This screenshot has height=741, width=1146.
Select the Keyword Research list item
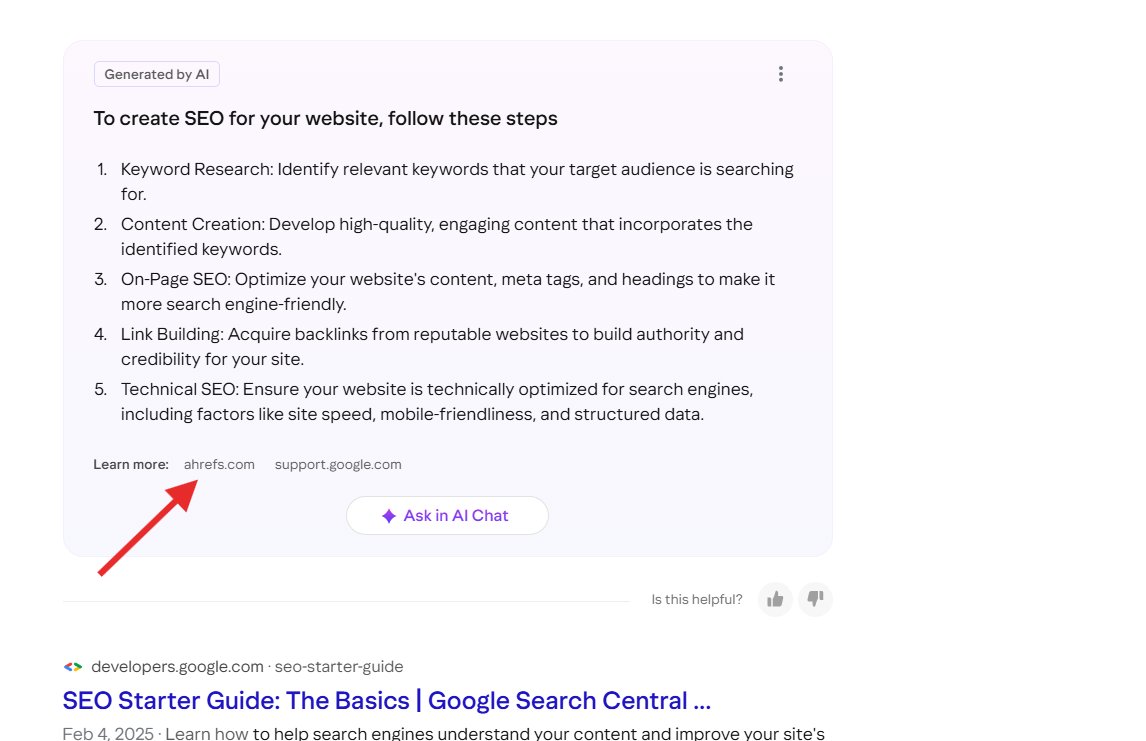coord(456,181)
